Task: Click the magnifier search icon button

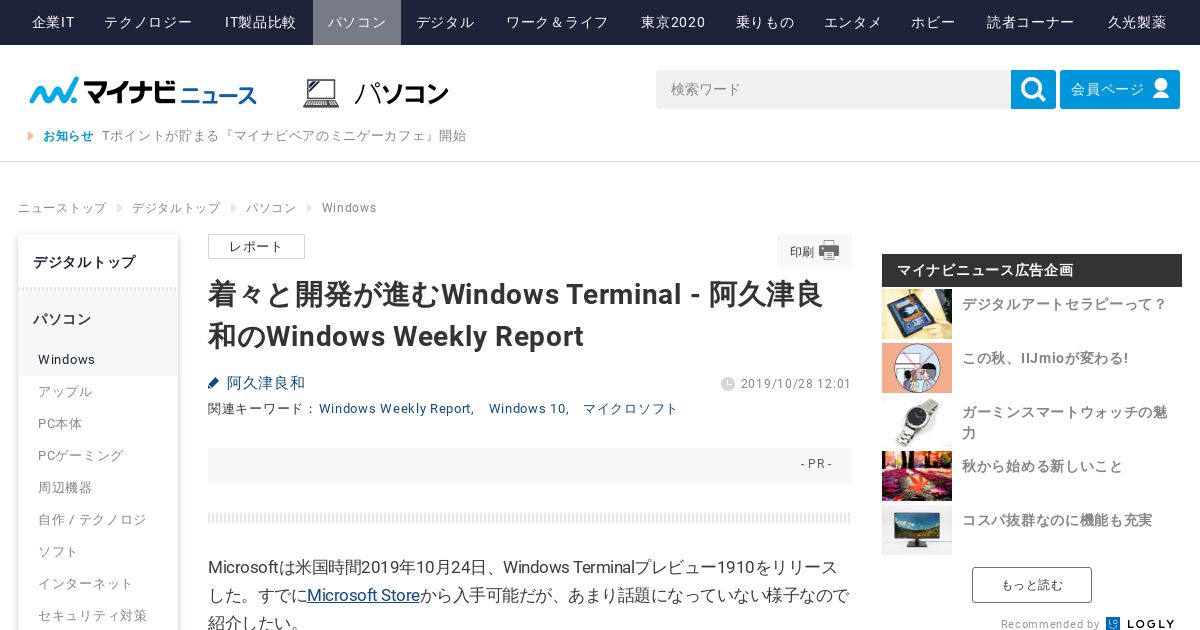Action: pyautogui.click(x=1033, y=89)
